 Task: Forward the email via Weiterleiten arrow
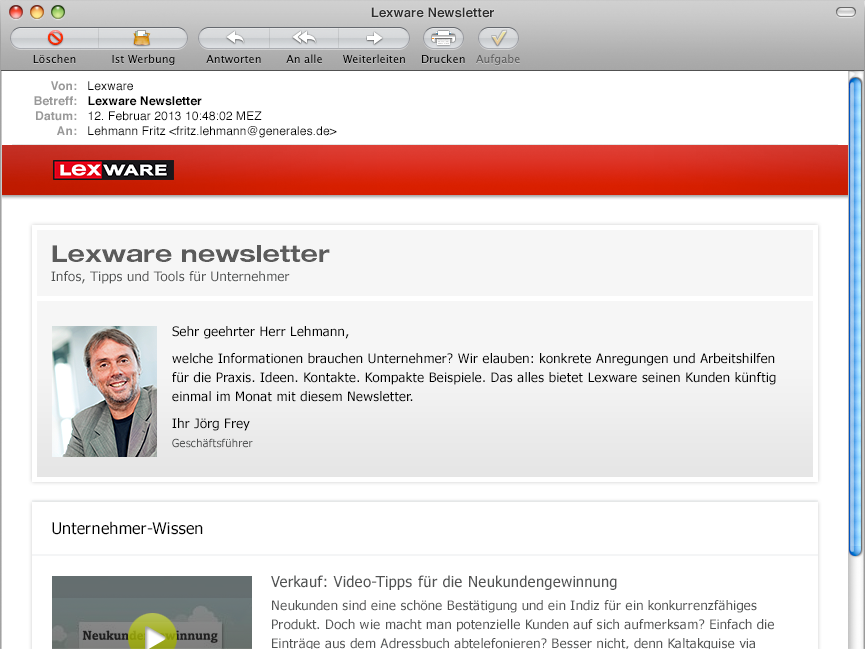tap(374, 38)
